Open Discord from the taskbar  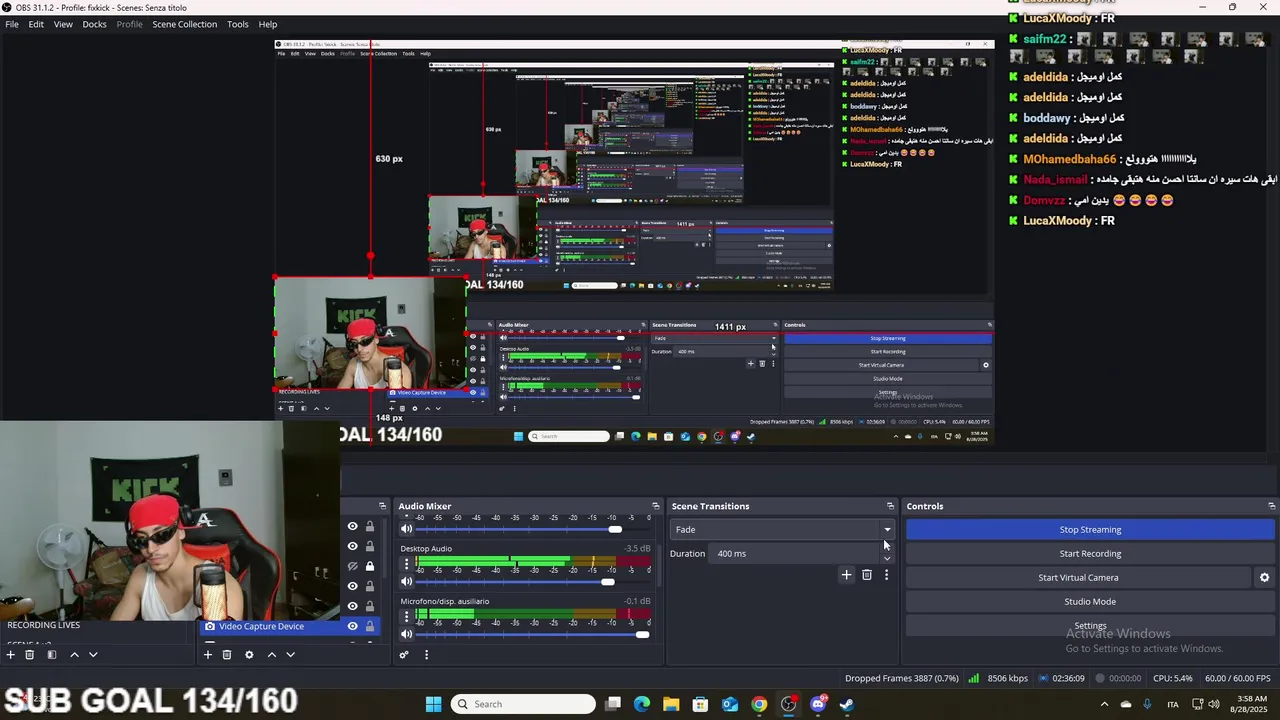[818, 704]
